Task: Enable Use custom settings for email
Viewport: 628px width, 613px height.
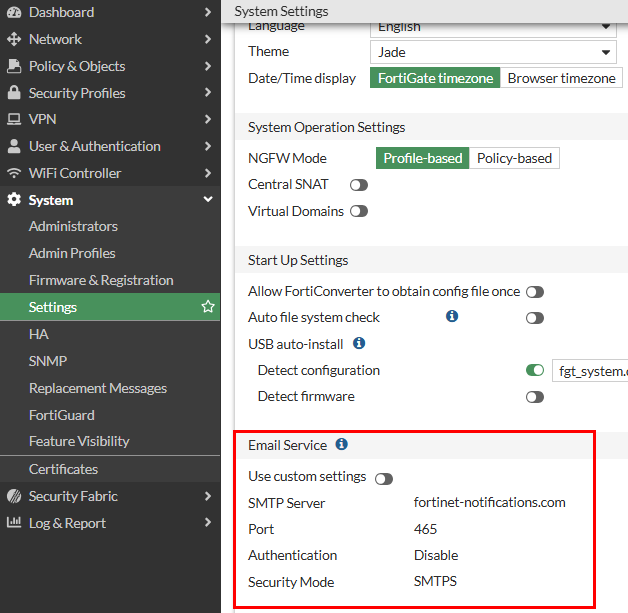Action: [384, 479]
